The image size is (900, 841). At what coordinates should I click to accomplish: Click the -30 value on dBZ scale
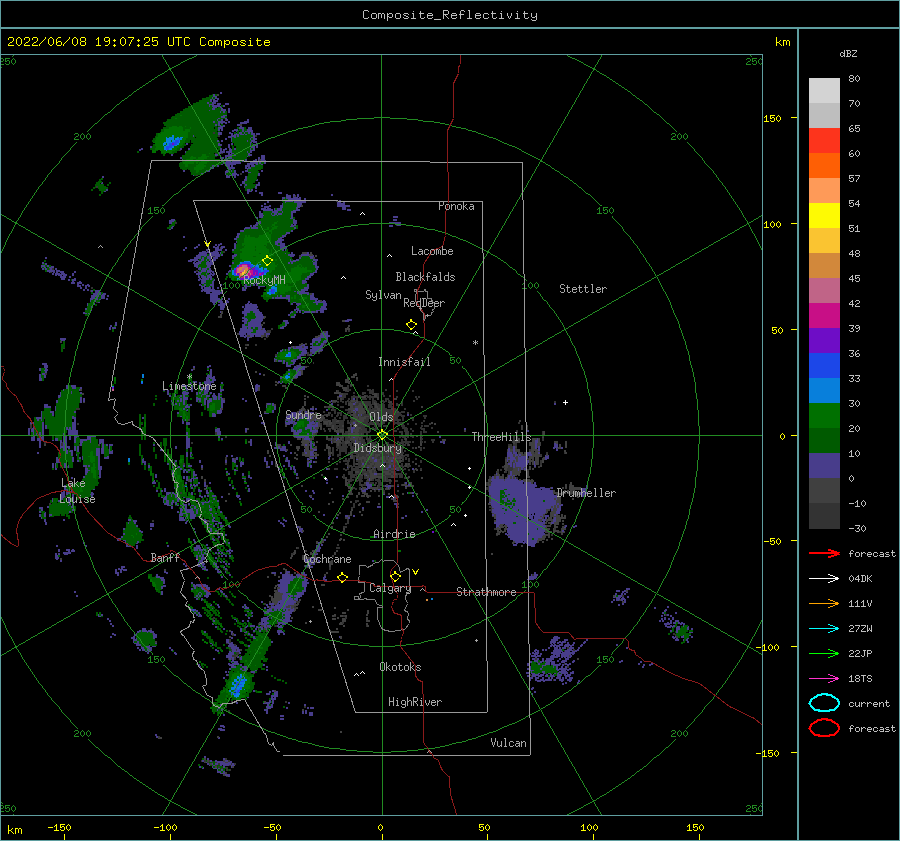pyautogui.click(x=857, y=528)
